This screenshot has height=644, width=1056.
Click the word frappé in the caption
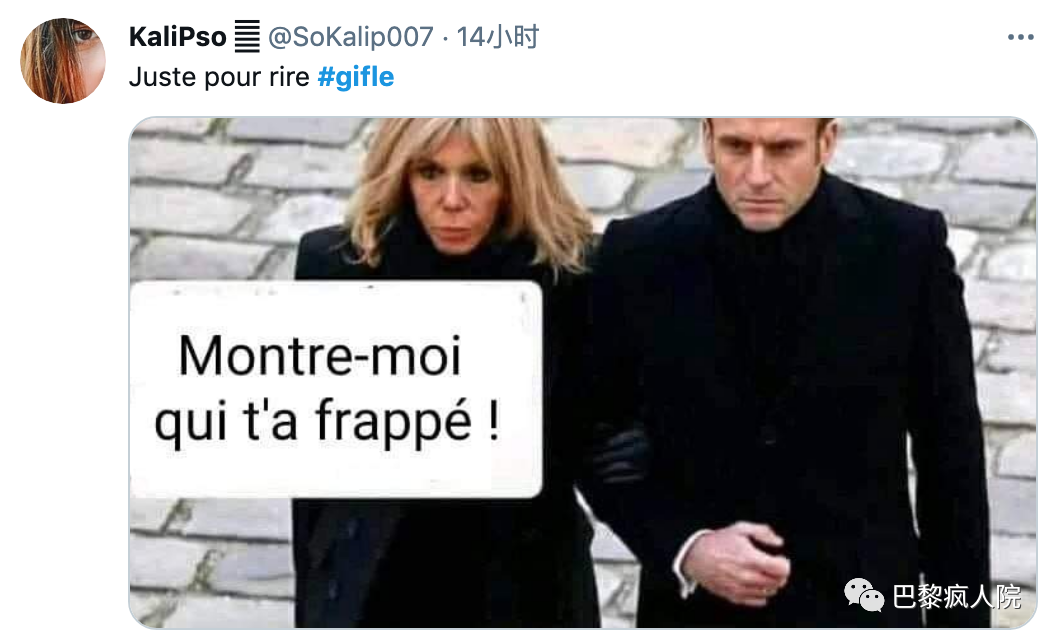coord(393,421)
